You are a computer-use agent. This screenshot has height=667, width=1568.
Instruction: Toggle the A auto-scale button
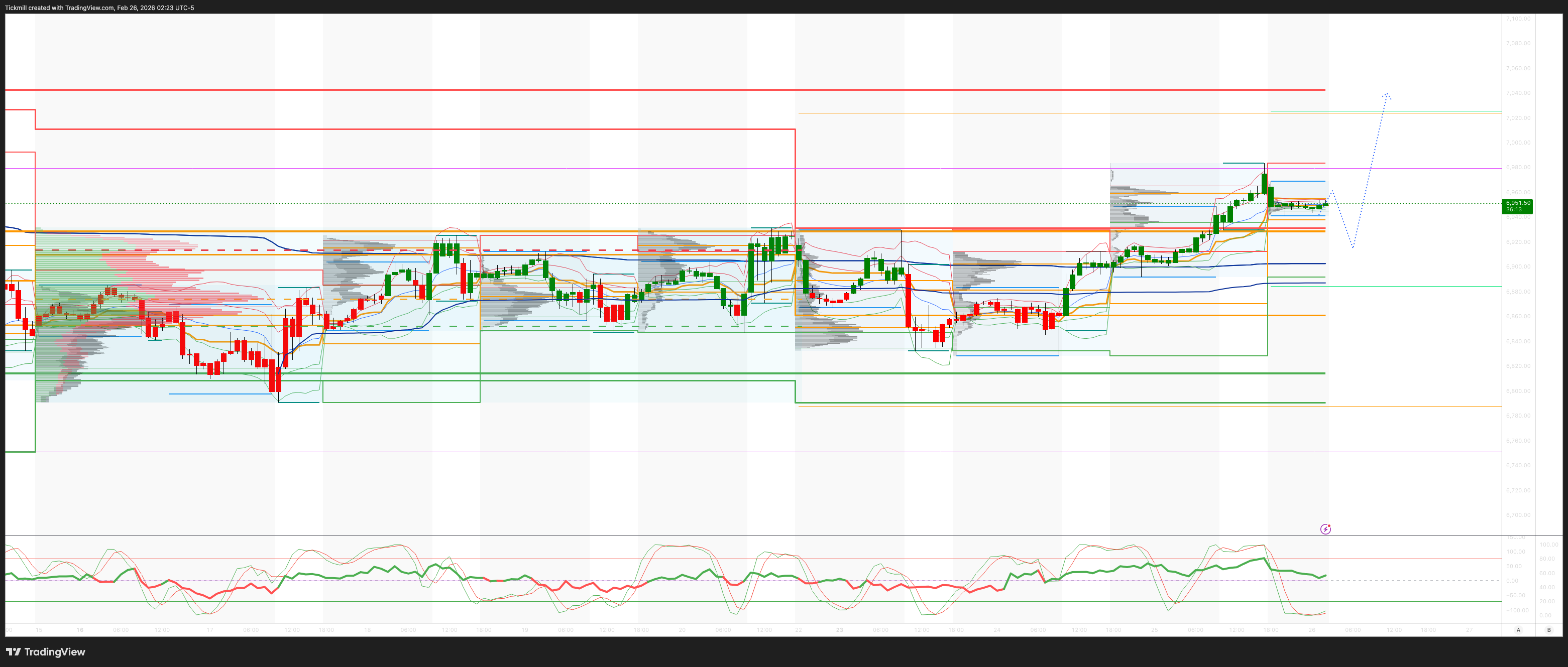(1518, 630)
